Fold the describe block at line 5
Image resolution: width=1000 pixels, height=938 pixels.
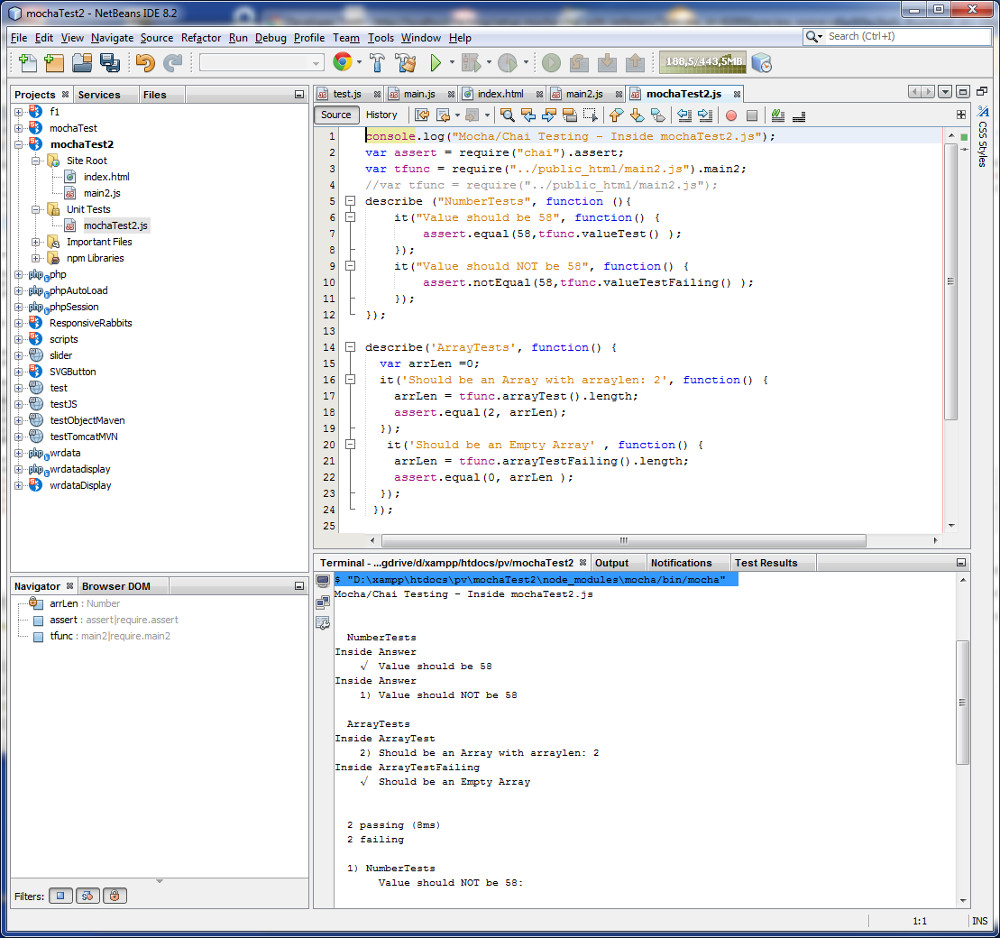(350, 201)
